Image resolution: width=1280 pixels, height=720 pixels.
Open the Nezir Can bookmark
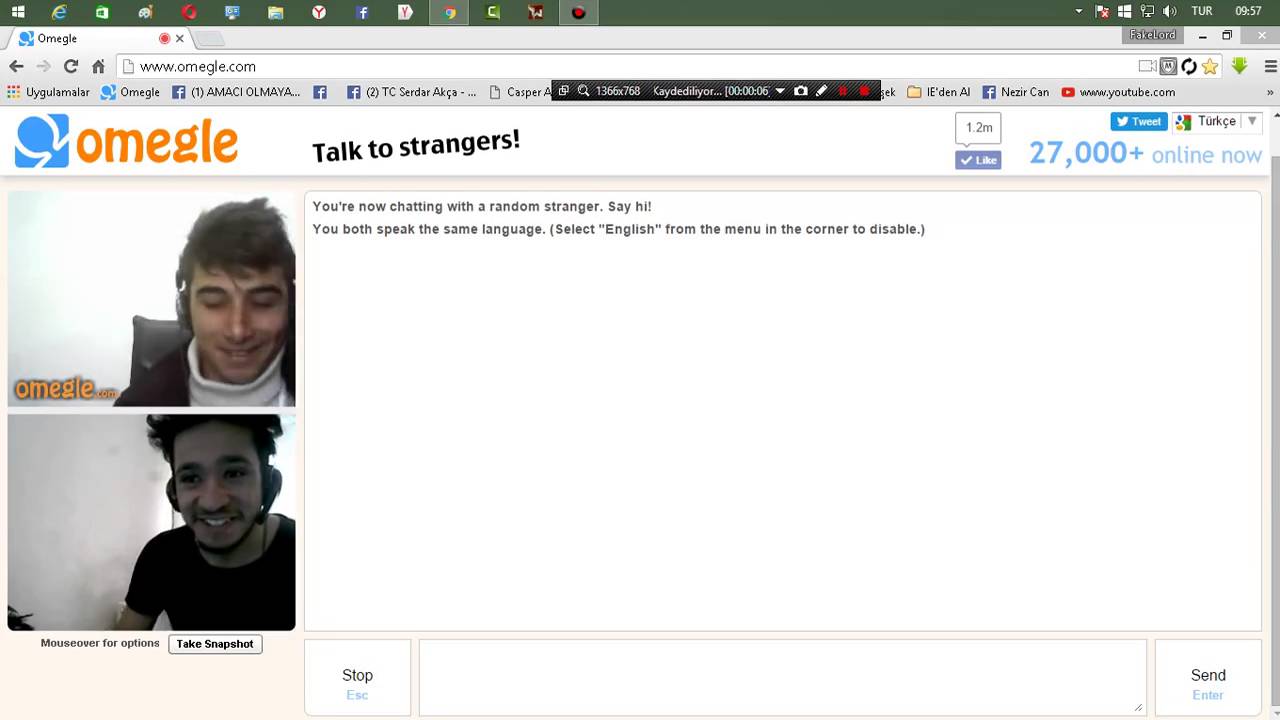click(x=1016, y=92)
